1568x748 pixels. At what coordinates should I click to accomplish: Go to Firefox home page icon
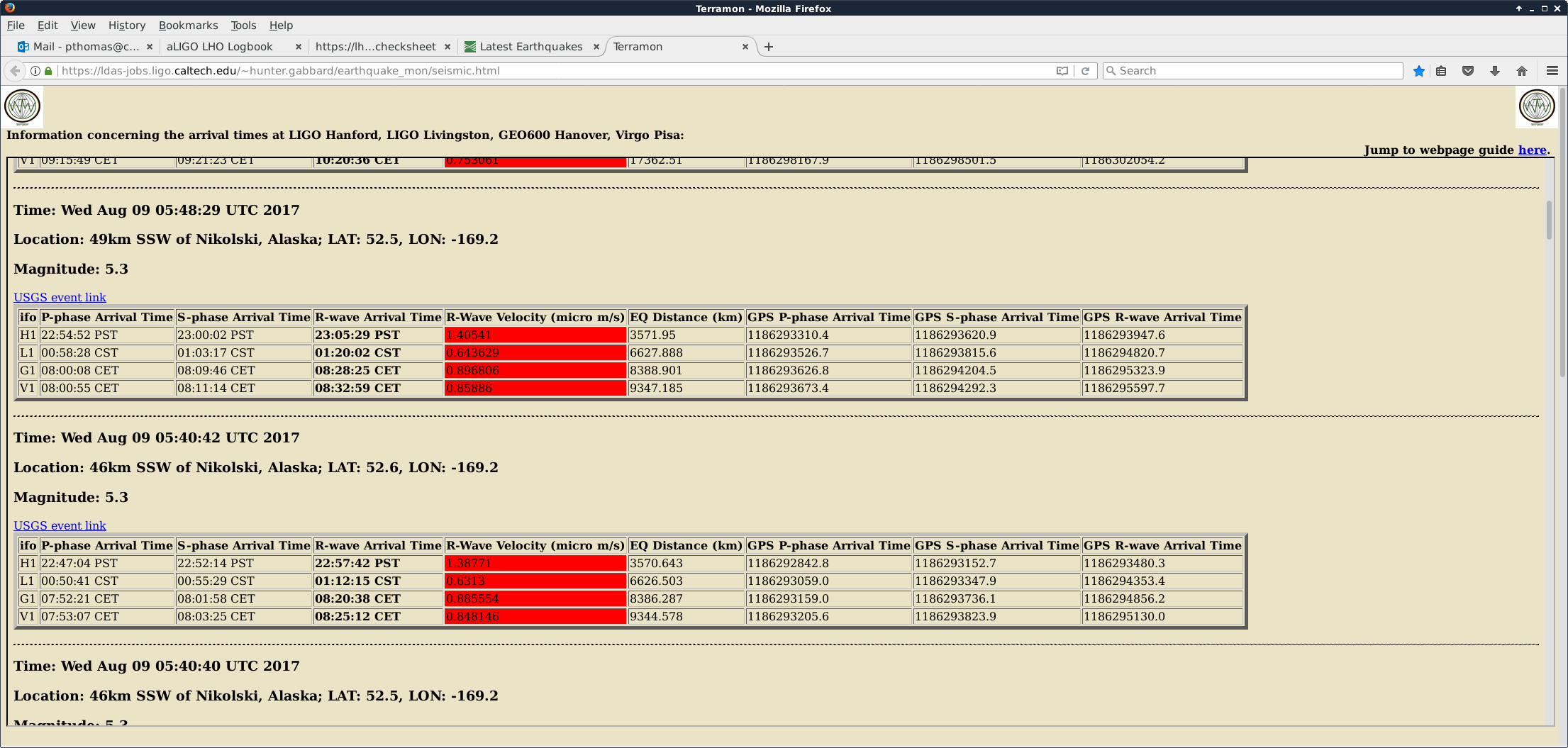coord(1522,71)
